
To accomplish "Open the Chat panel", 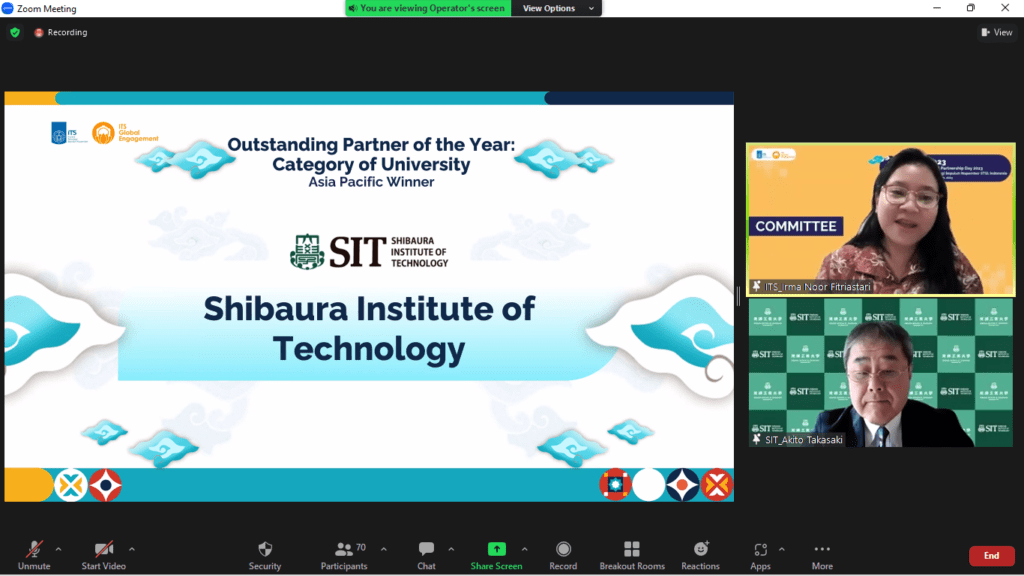I will click(x=426, y=549).
